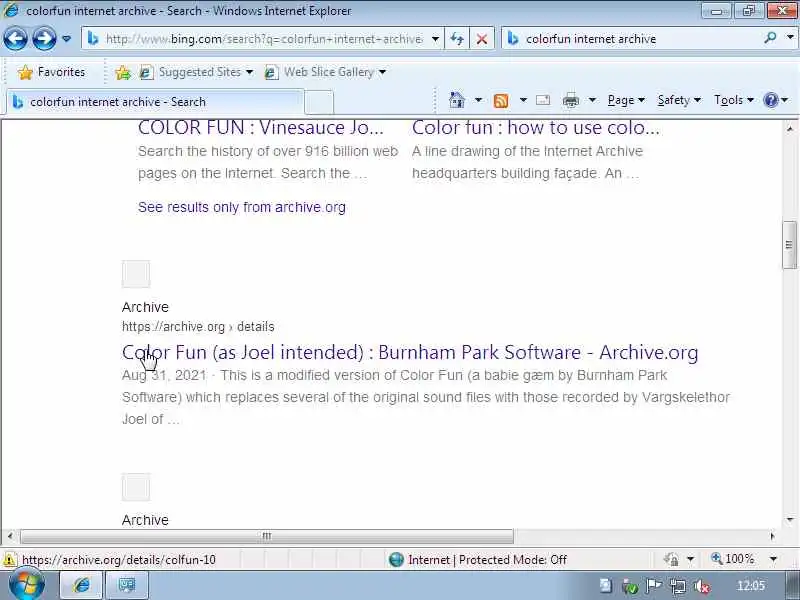Expand the zoom level dropdown arrow
The width and height of the screenshot is (800, 600).
(x=773, y=559)
